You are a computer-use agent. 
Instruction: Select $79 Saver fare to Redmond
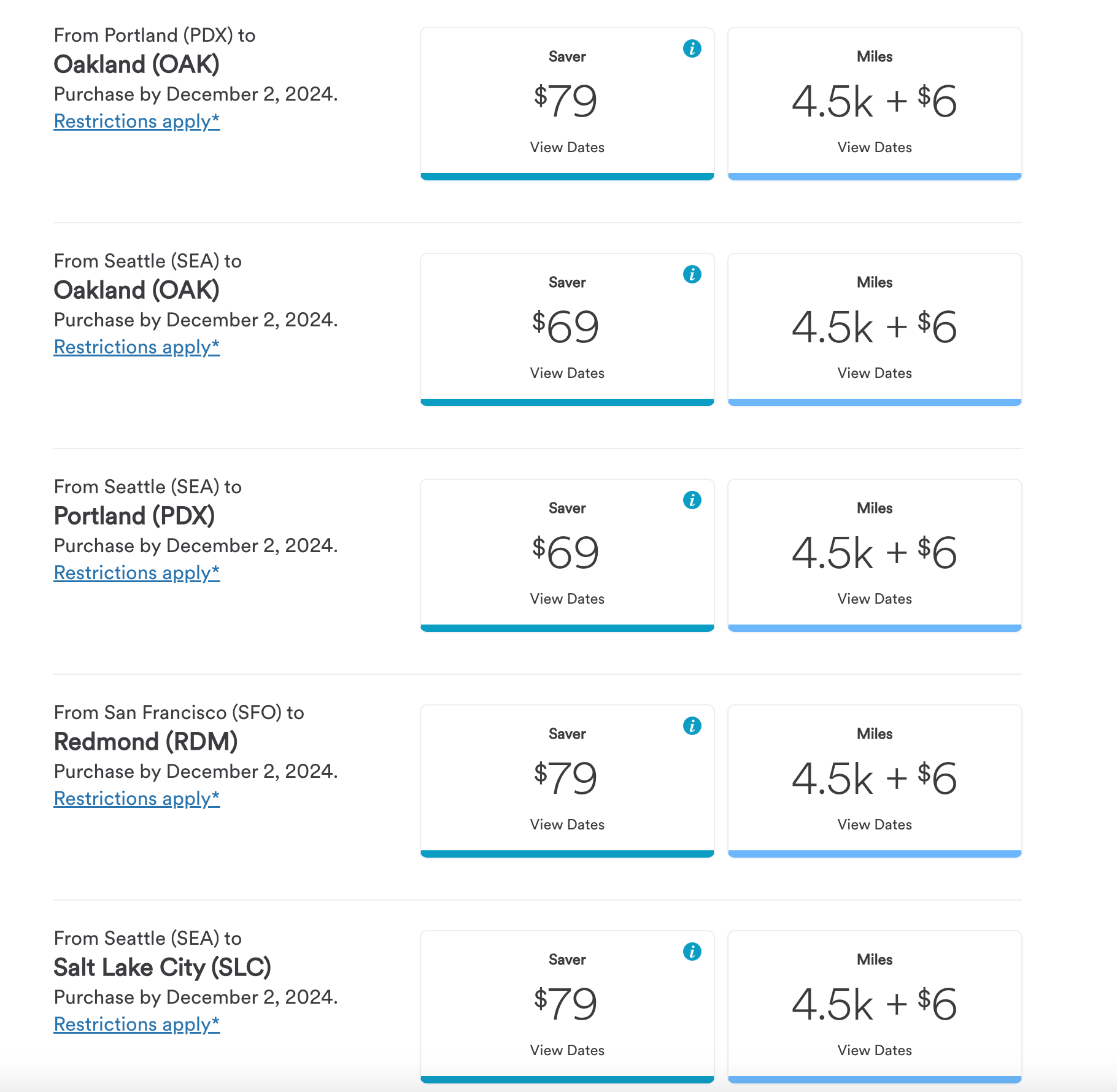tap(567, 778)
